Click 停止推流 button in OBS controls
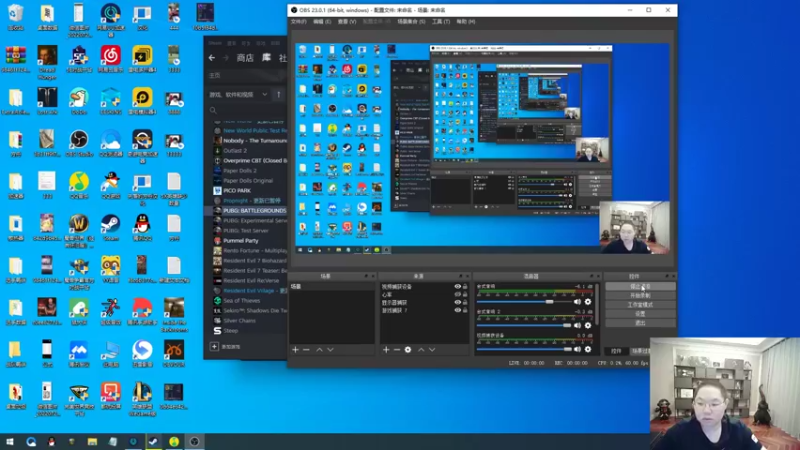The width and height of the screenshot is (800, 450). (x=640, y=287)
